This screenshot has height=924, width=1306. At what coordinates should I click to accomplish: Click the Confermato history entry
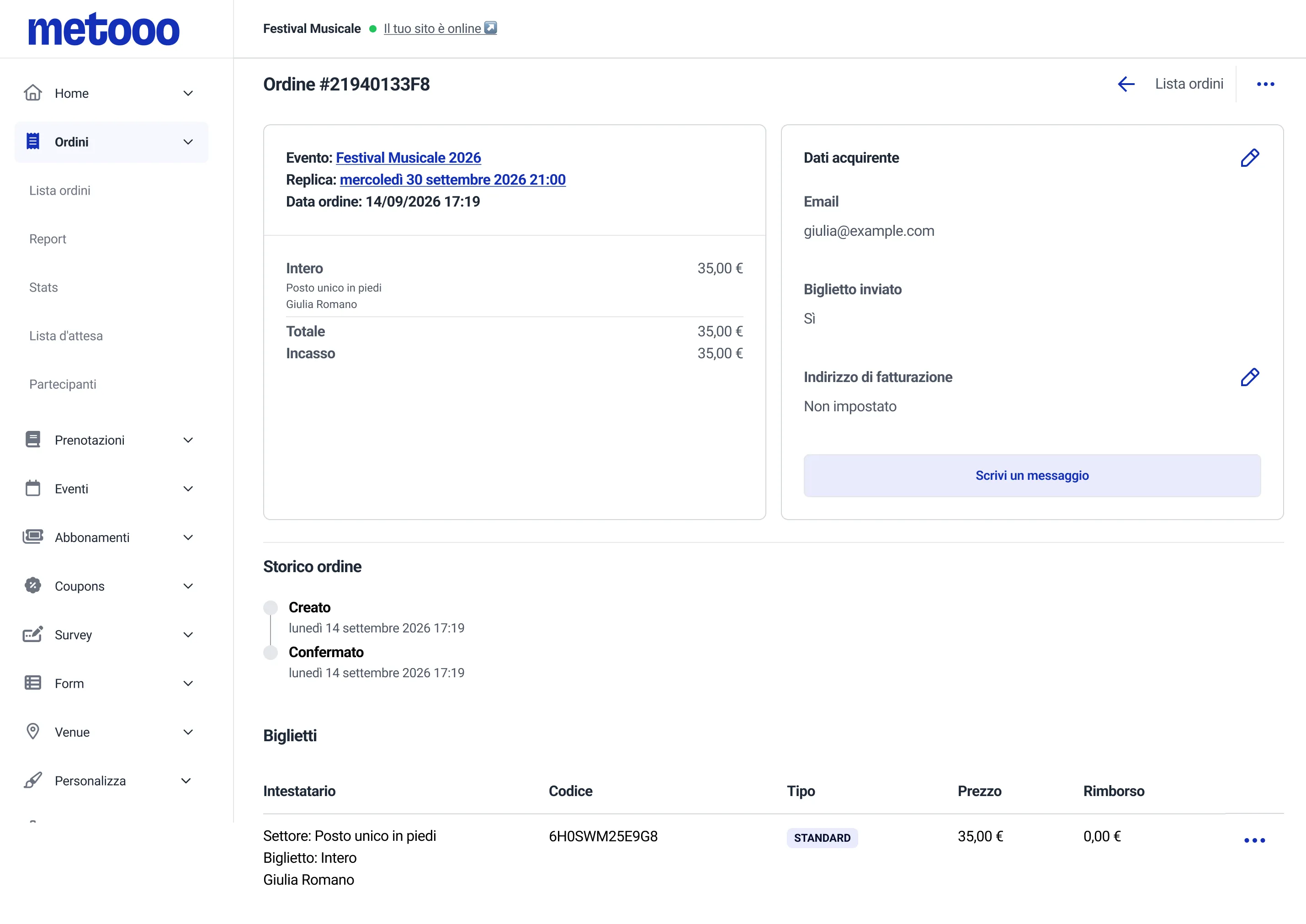(326, 652)
